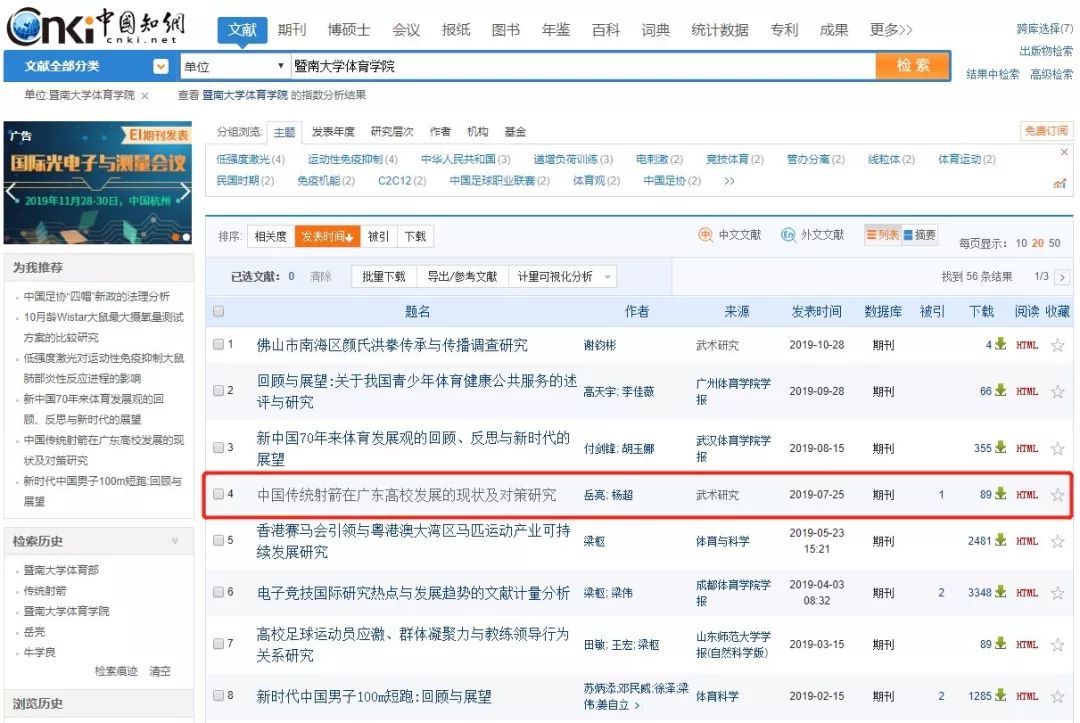Click the 检索 search button

pyautogui.click(x=913, y=65)
